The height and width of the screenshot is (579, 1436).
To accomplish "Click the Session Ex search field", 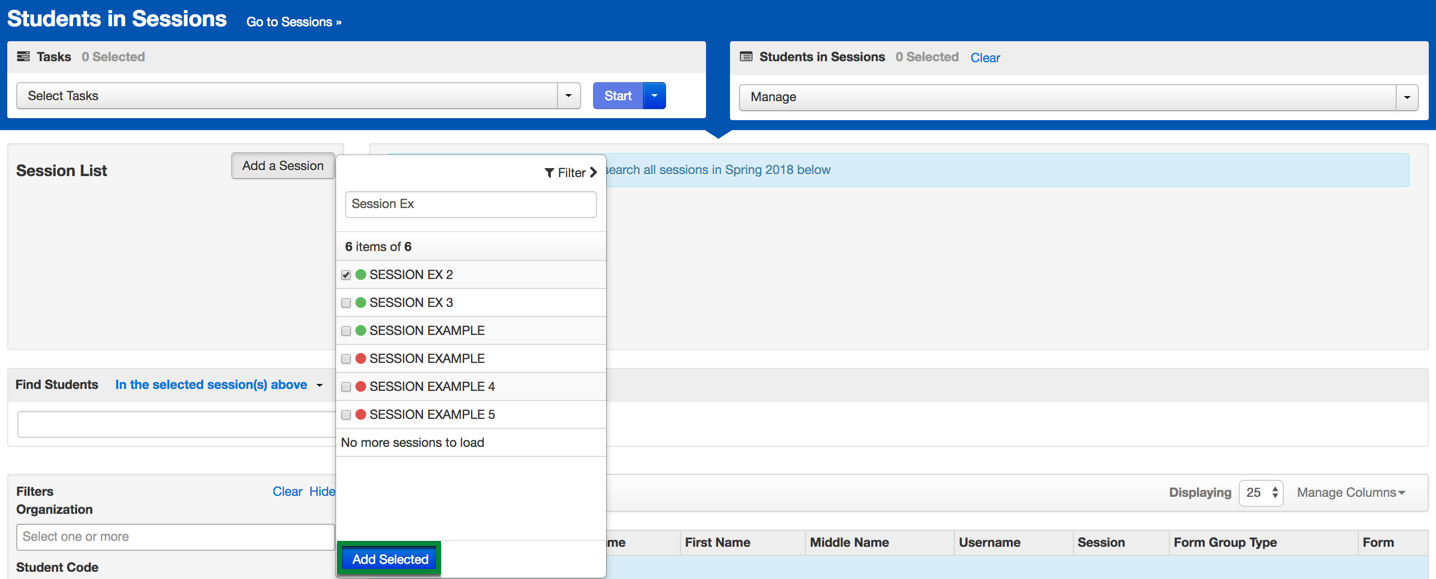I will [470, 204].
